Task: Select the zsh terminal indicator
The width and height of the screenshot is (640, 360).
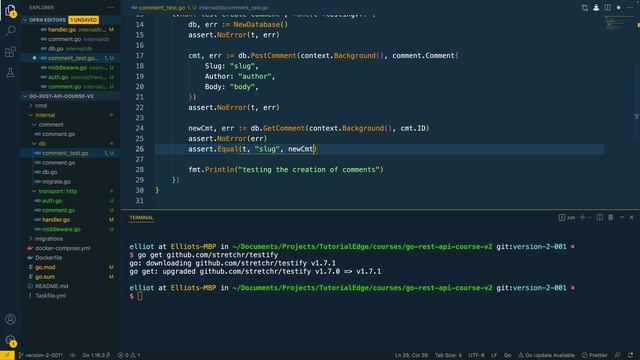Action: [x=567, y=218]
